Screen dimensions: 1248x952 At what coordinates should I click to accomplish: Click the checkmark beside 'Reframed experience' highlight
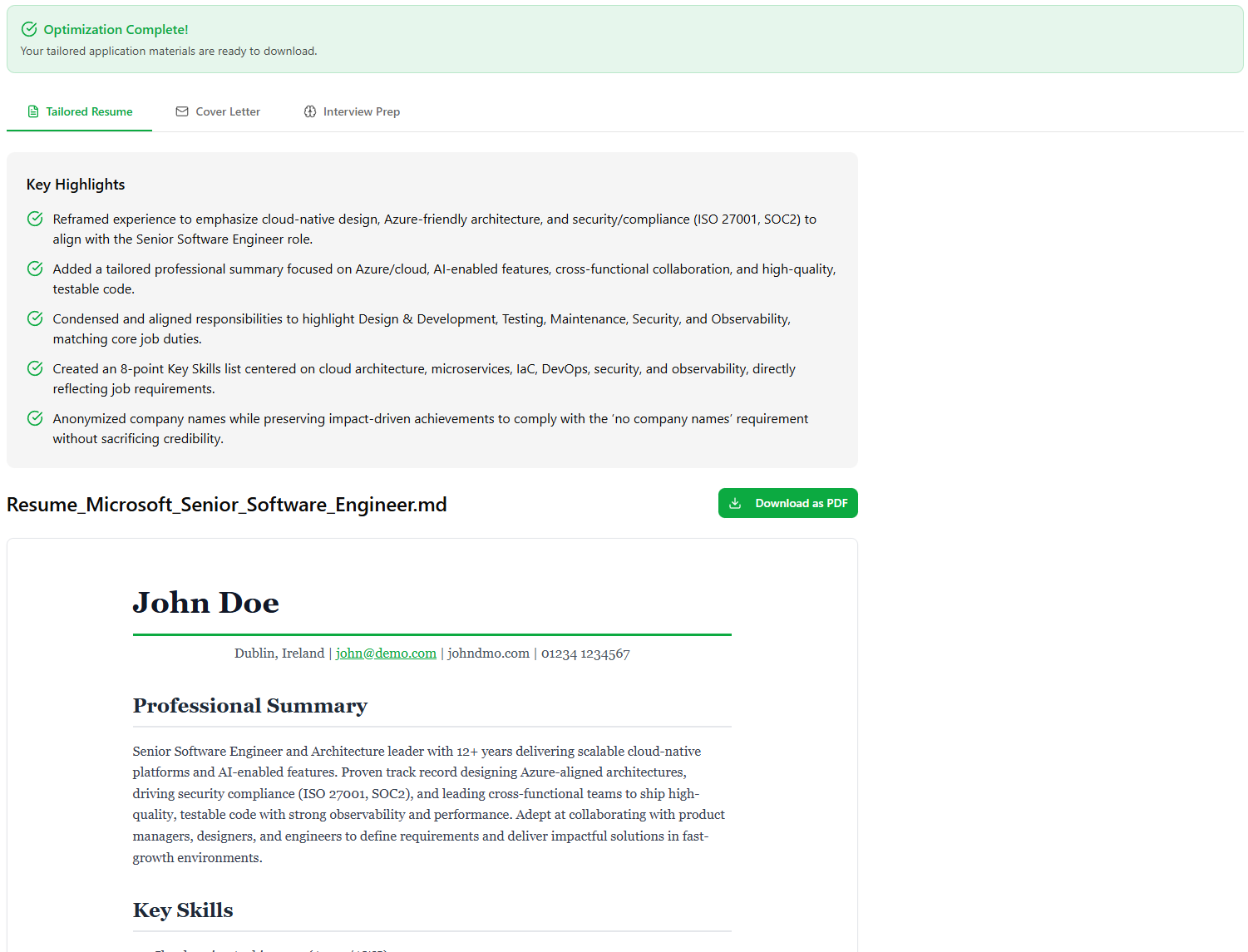35,219
